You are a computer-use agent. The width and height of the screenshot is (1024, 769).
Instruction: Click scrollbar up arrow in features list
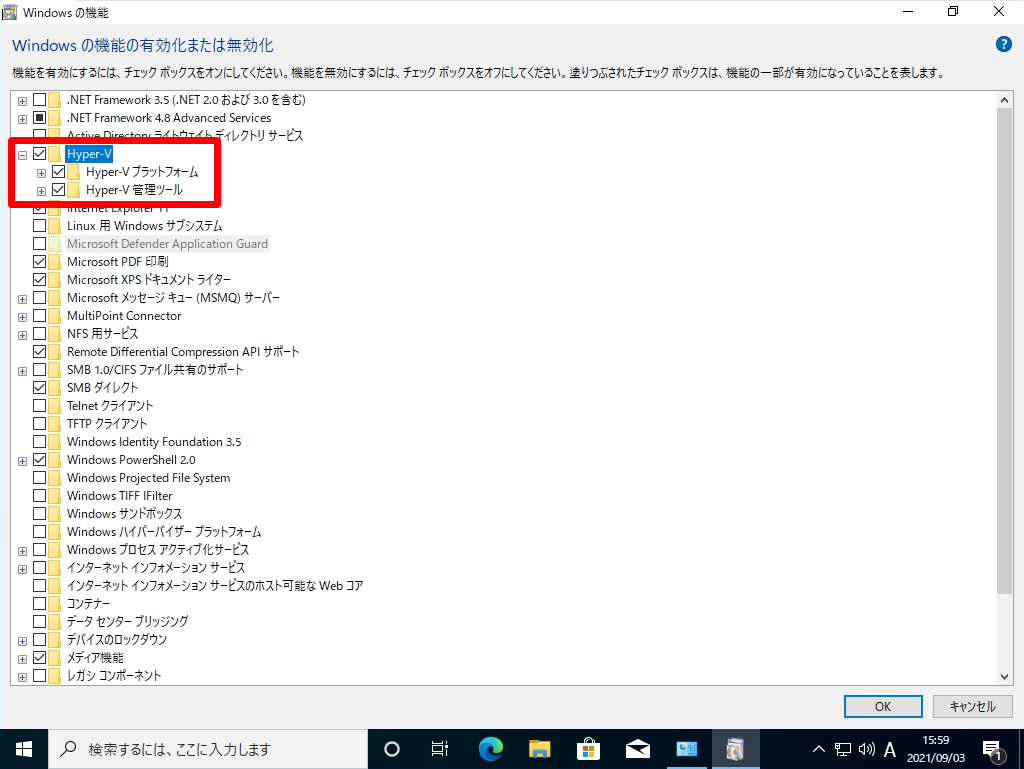pyautogui.click(x=1004, y=100)
